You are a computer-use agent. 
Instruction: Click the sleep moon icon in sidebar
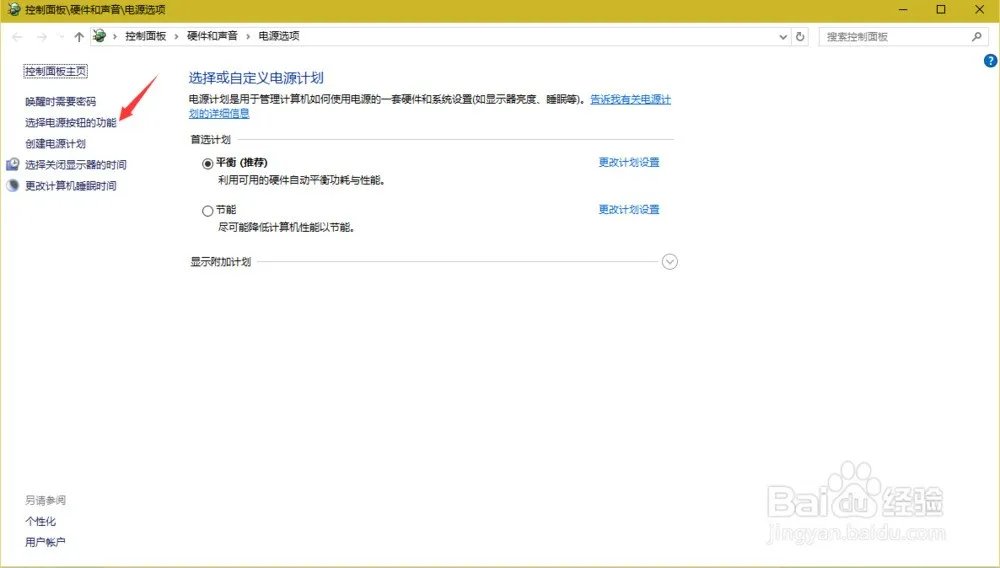click(x=13, y=186)
